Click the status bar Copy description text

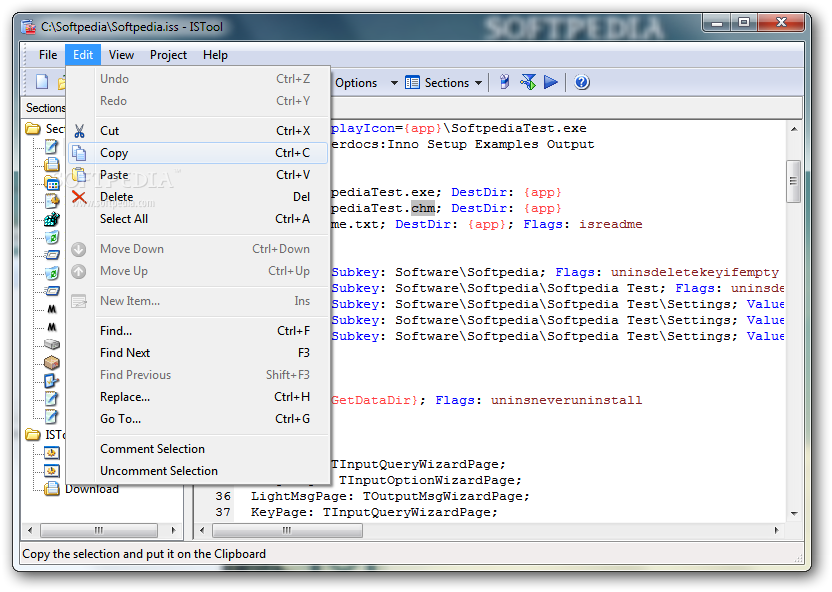(x=144, y=554)
